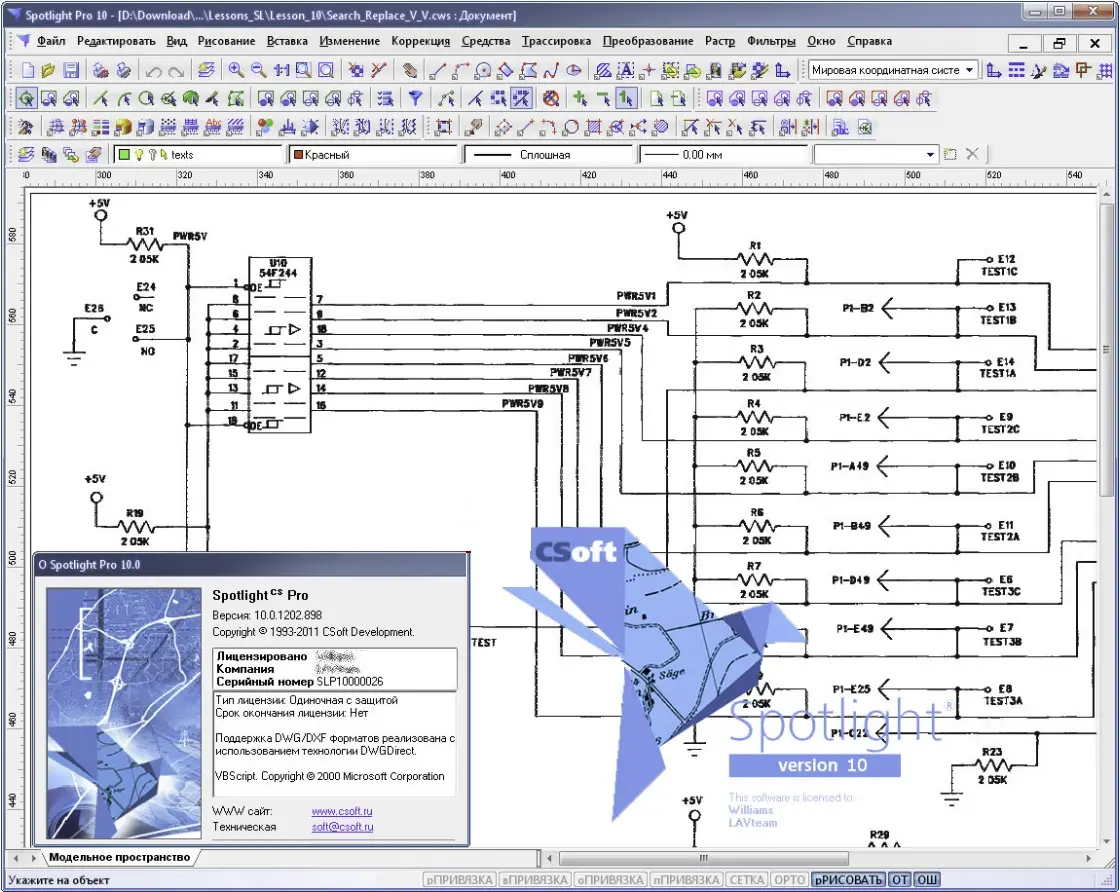Toggle СЕТКА grid mode in status bar
The height and width of the screenshot is (892, 1120).
pyautogui.click(x=746, y=880)
